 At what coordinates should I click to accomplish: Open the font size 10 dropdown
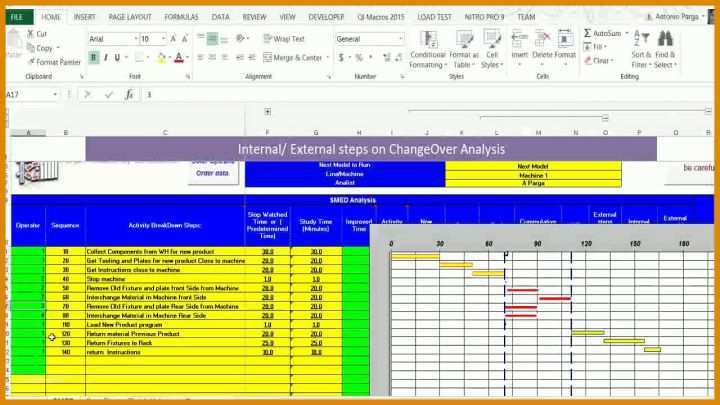coord(163,39)
